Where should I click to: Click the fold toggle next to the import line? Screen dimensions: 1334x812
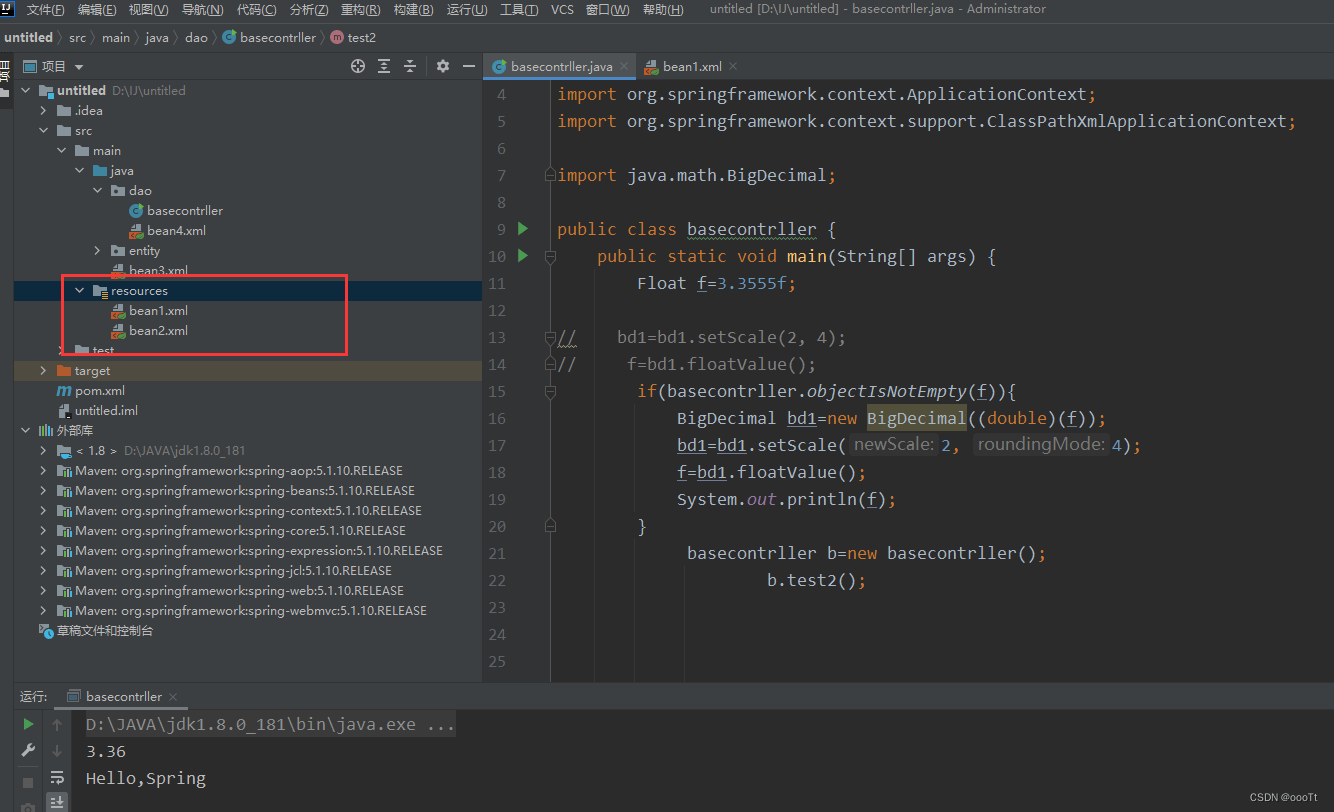(549, 175)
